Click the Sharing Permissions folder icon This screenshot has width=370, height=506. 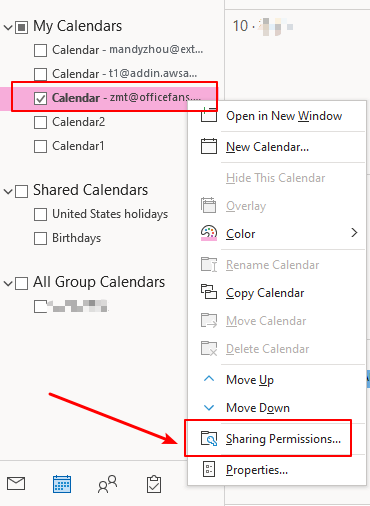point(209,439)
